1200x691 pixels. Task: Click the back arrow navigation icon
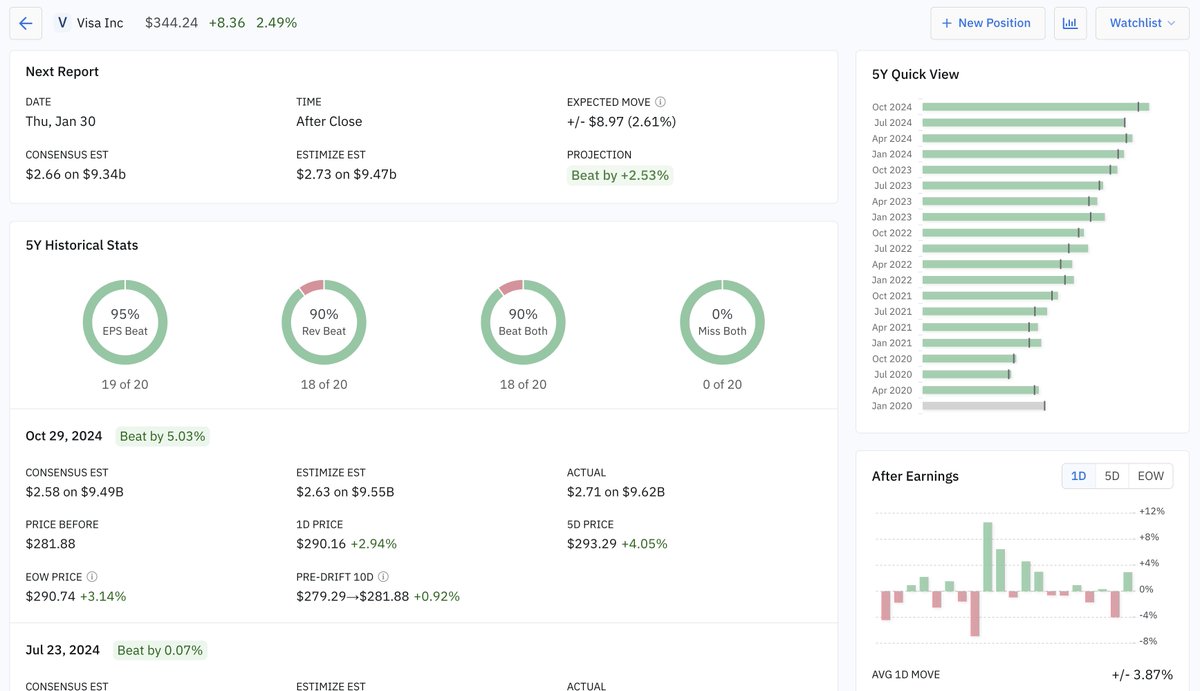coord(25,22)
